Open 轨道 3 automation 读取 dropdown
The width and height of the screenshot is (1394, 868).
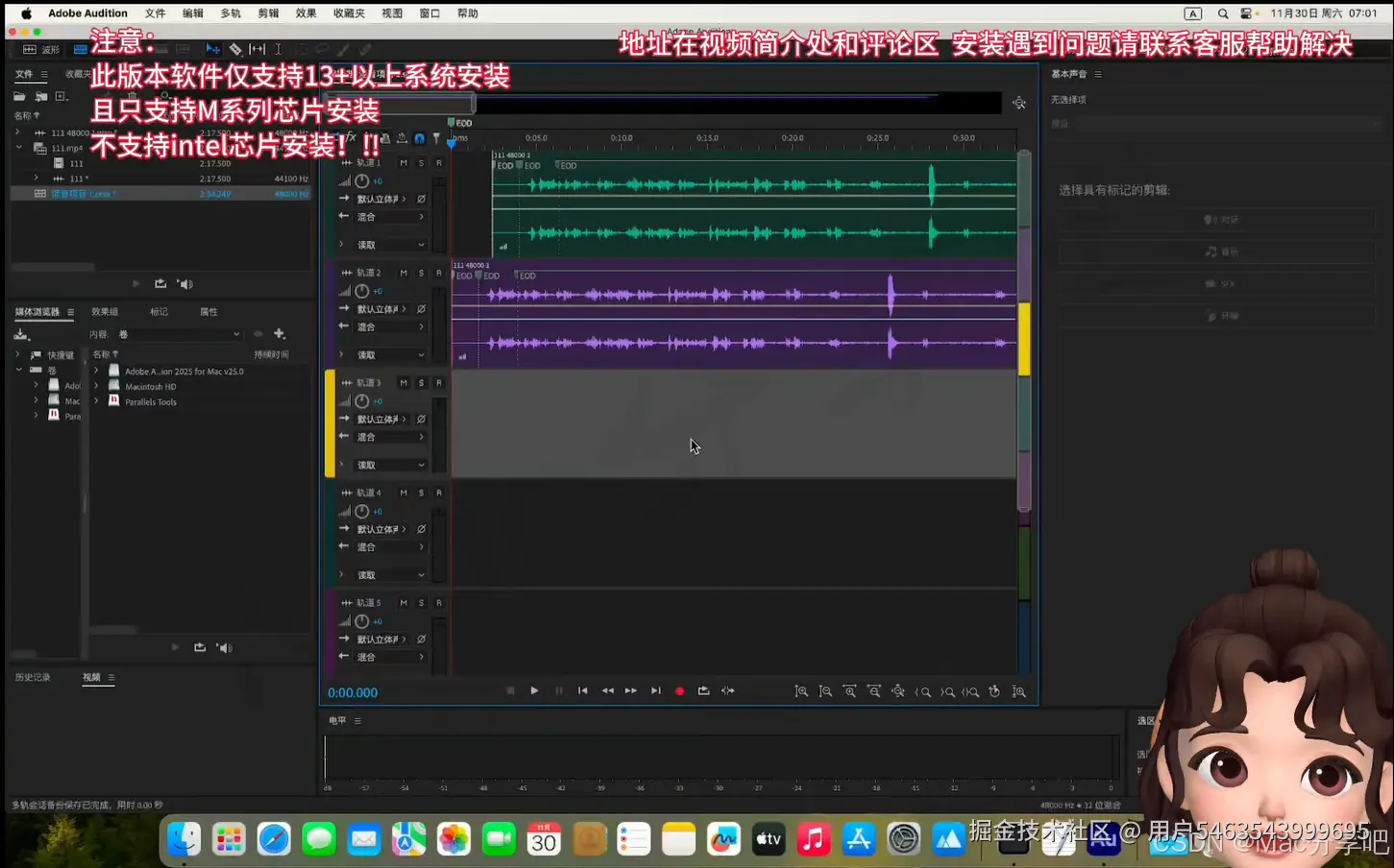[390, 466]
